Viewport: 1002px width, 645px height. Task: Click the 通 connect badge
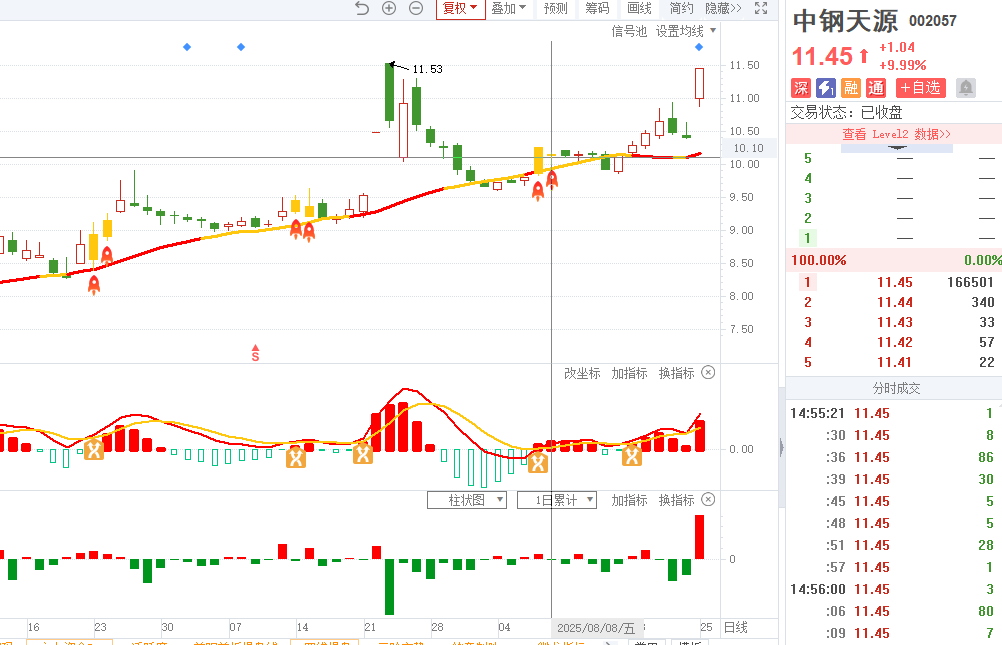tap(875, 88)
